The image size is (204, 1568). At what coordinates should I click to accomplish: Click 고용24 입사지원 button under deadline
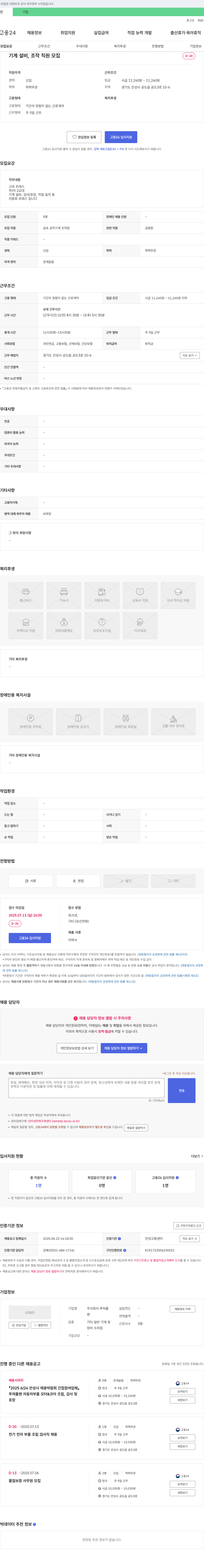[x=30, y=938]
